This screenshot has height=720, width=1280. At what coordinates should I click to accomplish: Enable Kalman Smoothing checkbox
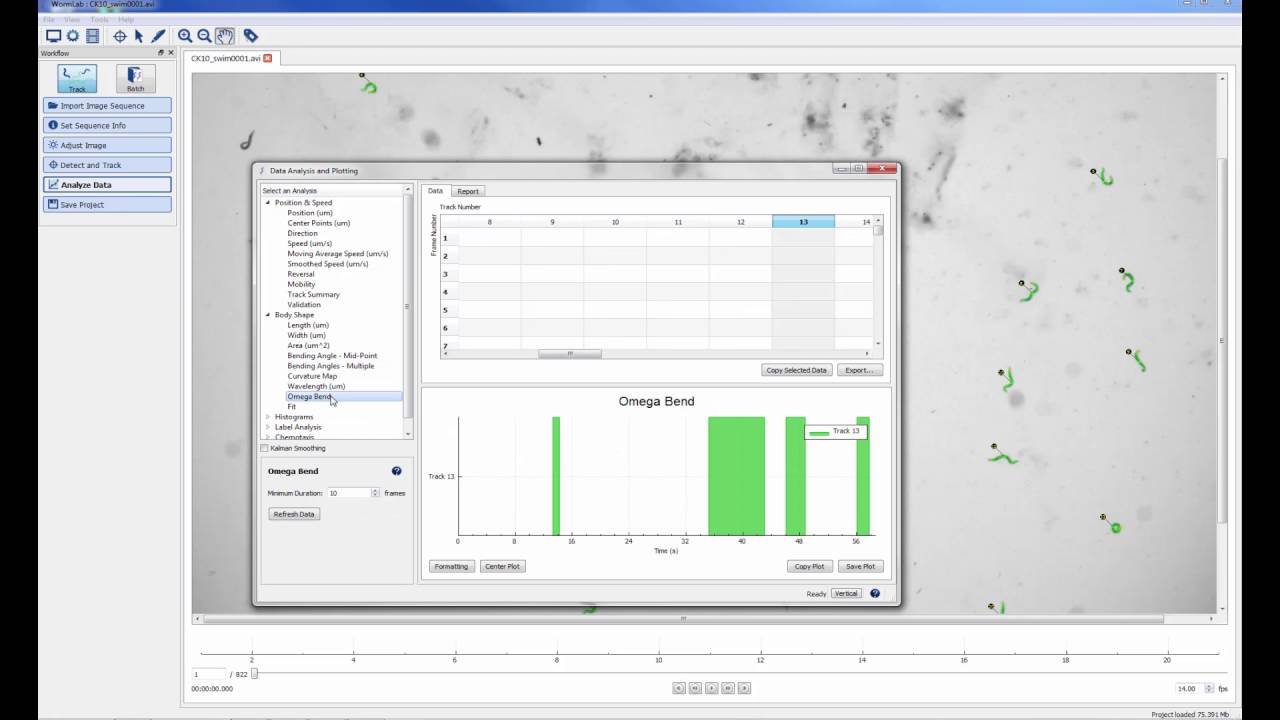click(264, 448)
